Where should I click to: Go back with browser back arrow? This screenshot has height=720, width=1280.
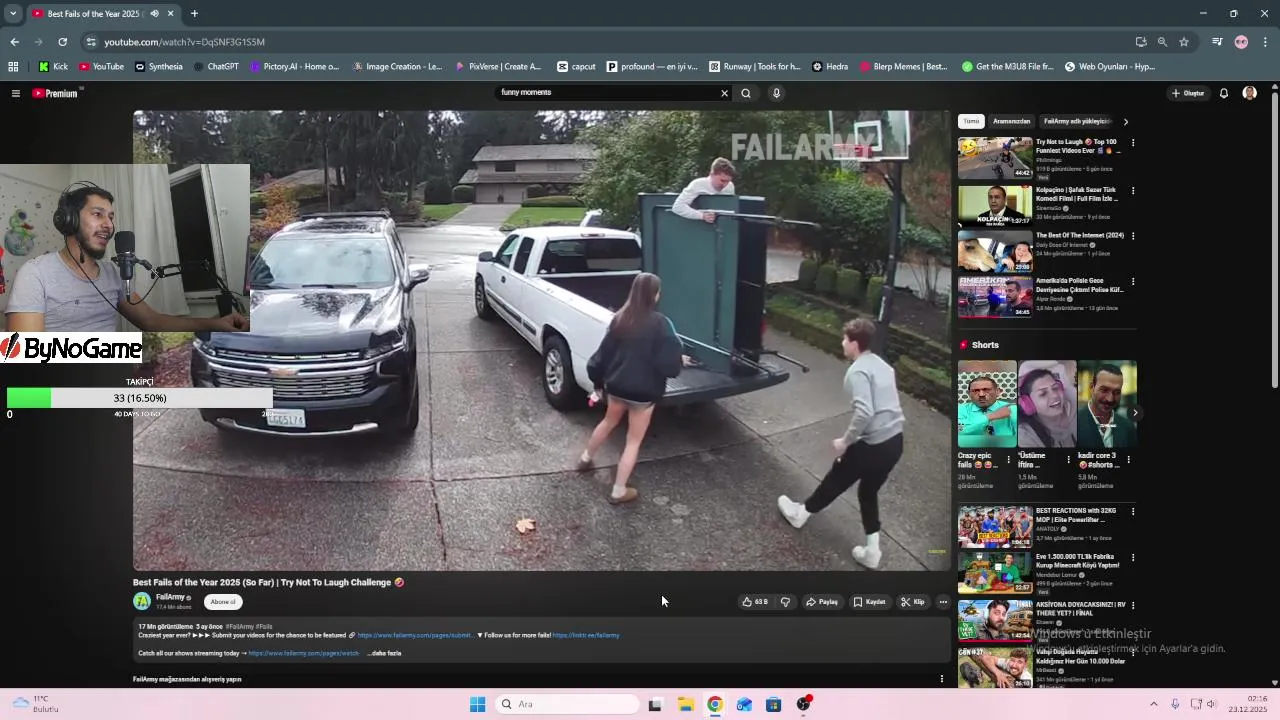coord(14,42)
